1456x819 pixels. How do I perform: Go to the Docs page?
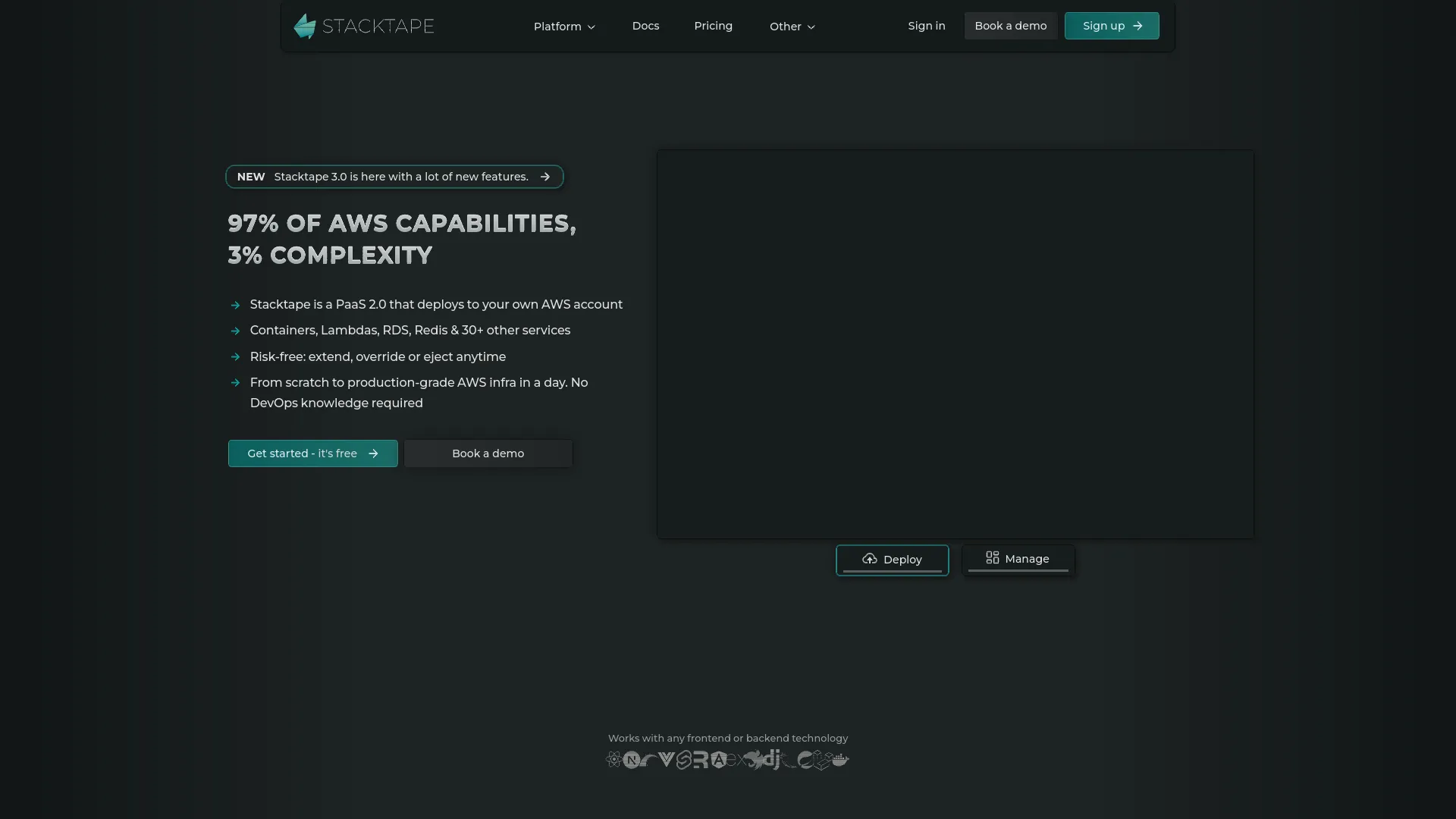tap(645, 26)
